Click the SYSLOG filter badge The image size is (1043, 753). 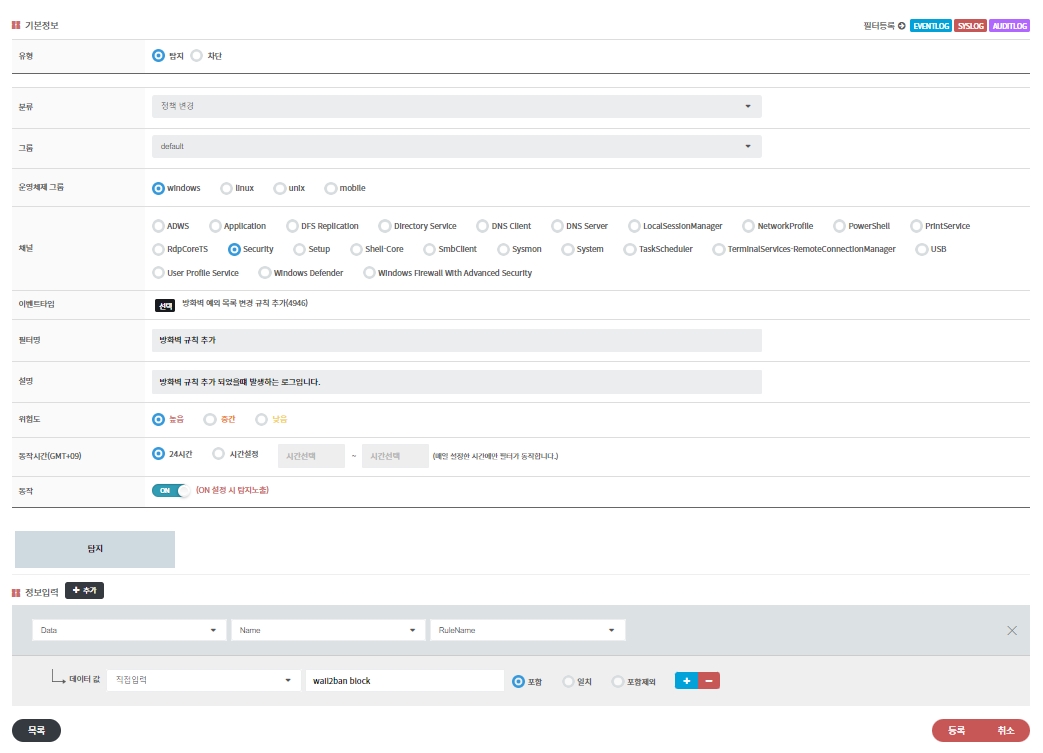969,26
